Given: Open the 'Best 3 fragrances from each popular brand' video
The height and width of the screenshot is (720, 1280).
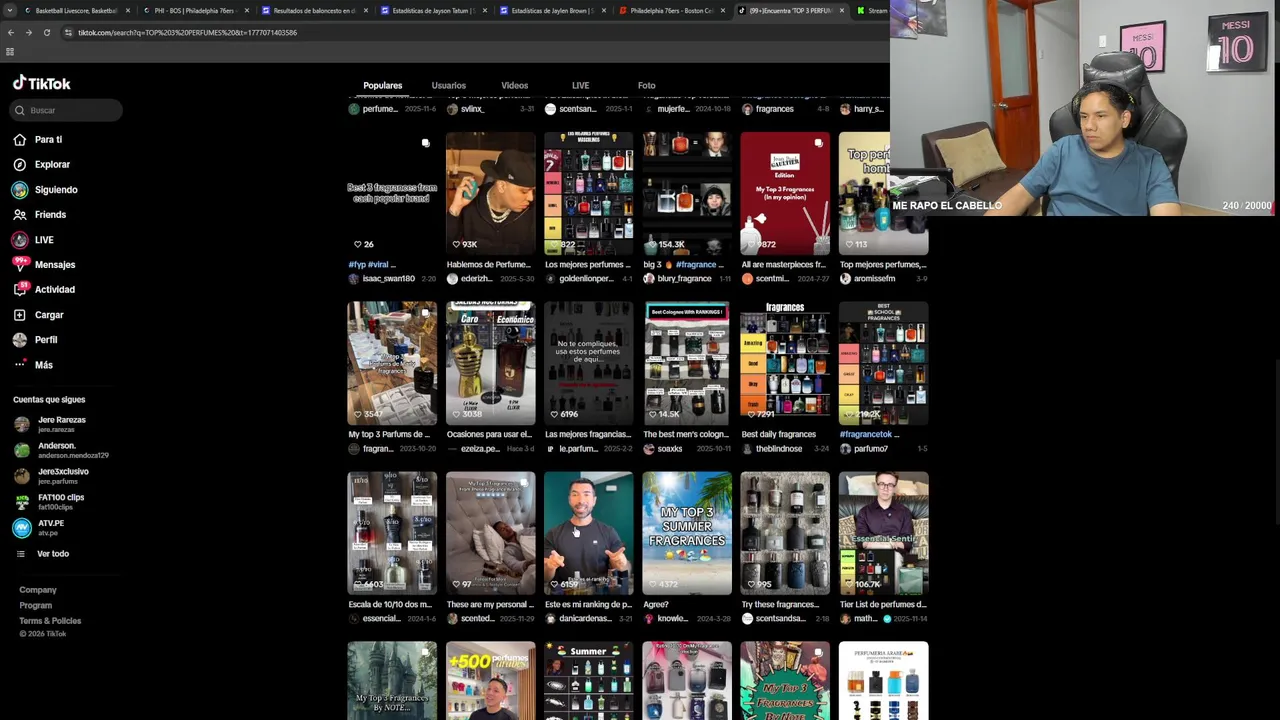Looking at the screenshot, I should point(392,193).
